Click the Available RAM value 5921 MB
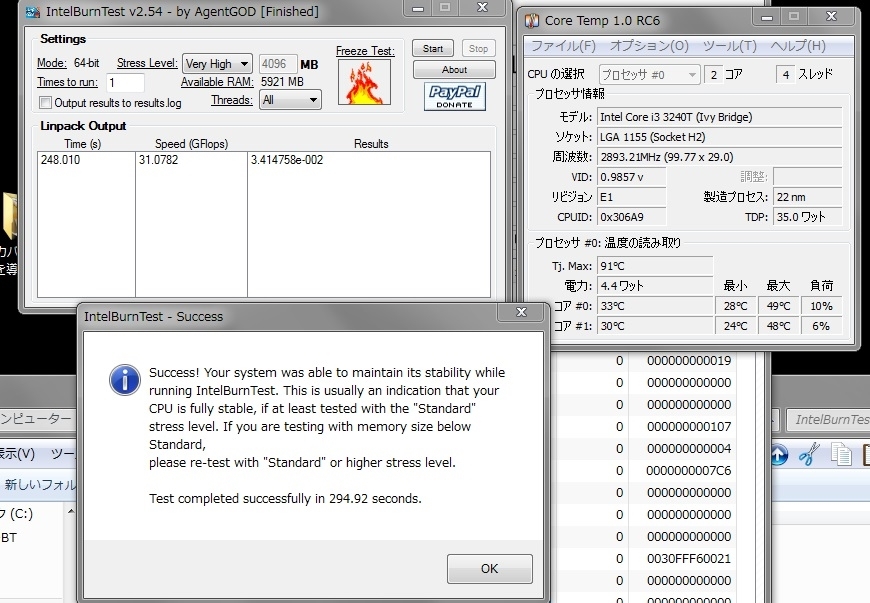The height and width of the screenshot is (603, 870). click(x=282, y=82)
